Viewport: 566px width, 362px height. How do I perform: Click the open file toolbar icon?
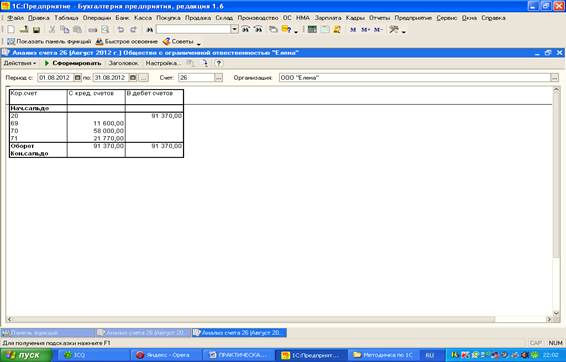pyautogui.click(x=24, y=30)
